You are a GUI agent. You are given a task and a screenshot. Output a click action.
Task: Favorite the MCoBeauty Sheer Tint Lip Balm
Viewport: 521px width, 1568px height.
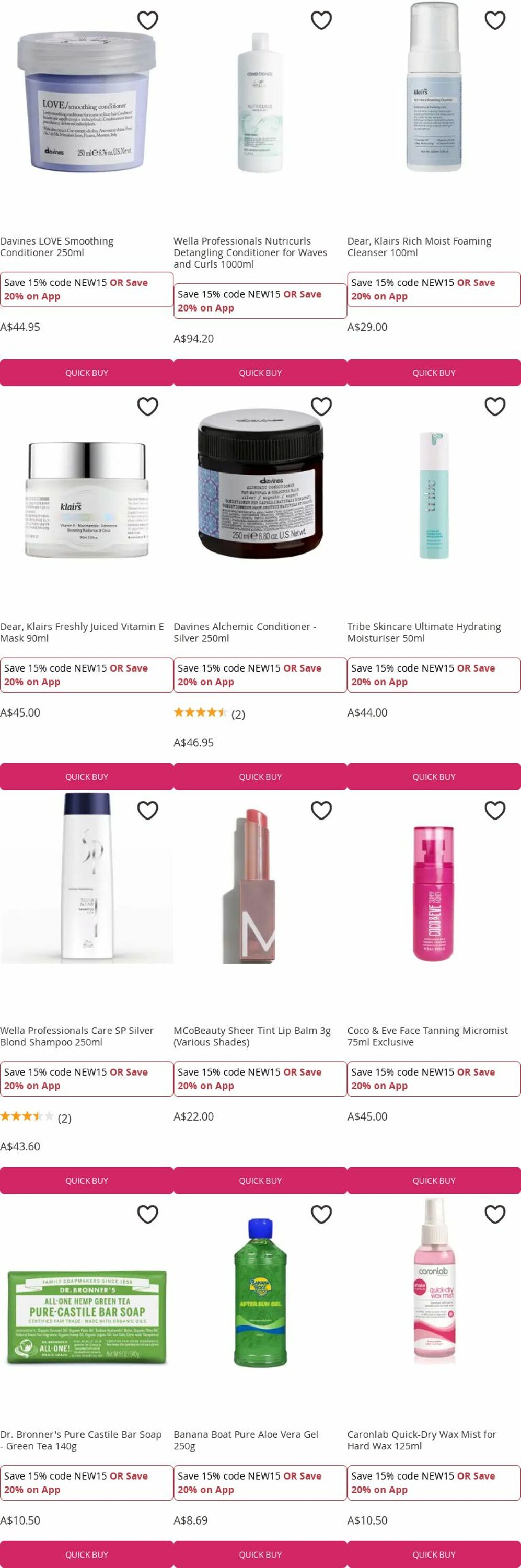pos(321,811)
